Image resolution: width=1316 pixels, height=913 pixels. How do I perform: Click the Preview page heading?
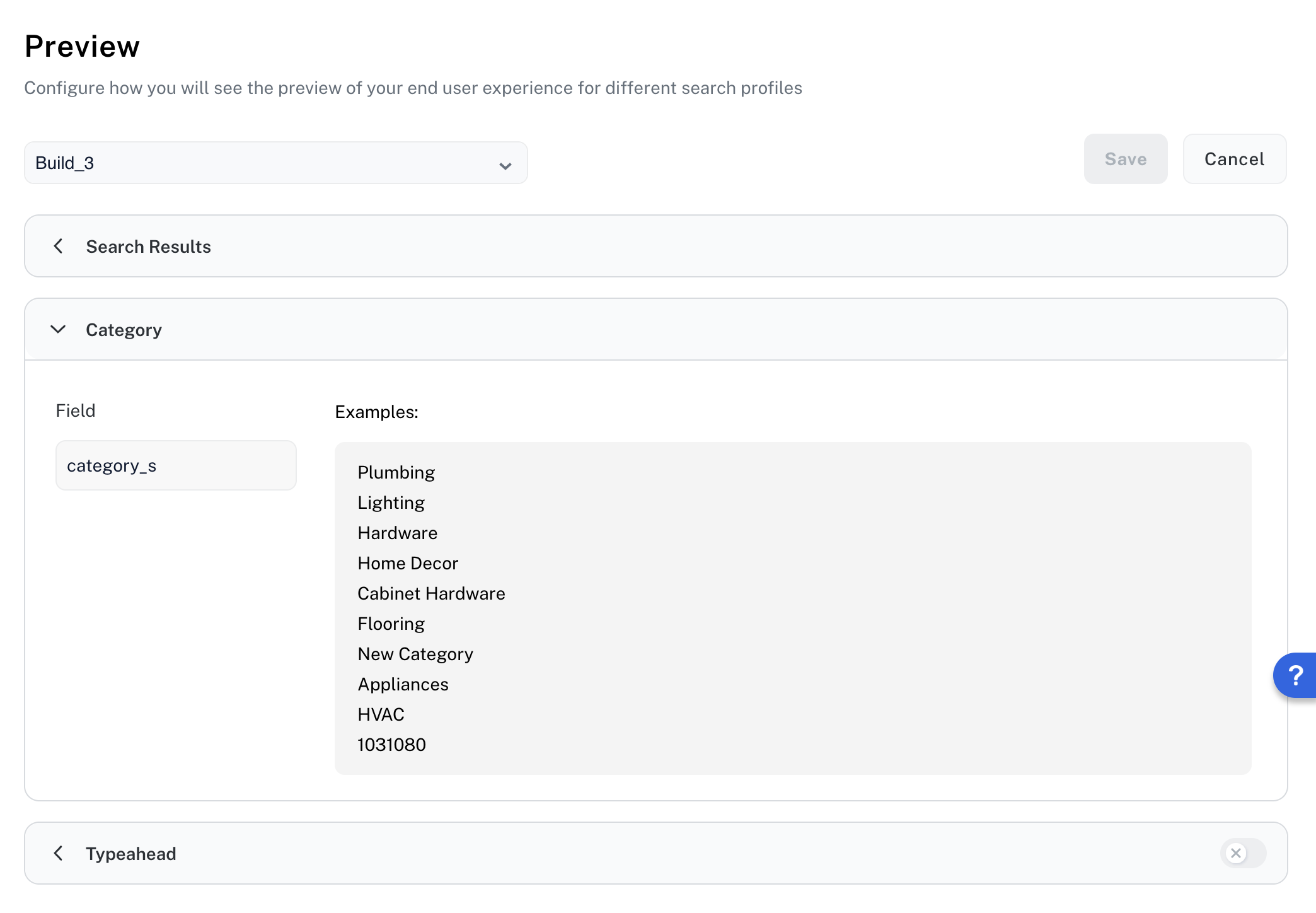(x=82, y=45)
